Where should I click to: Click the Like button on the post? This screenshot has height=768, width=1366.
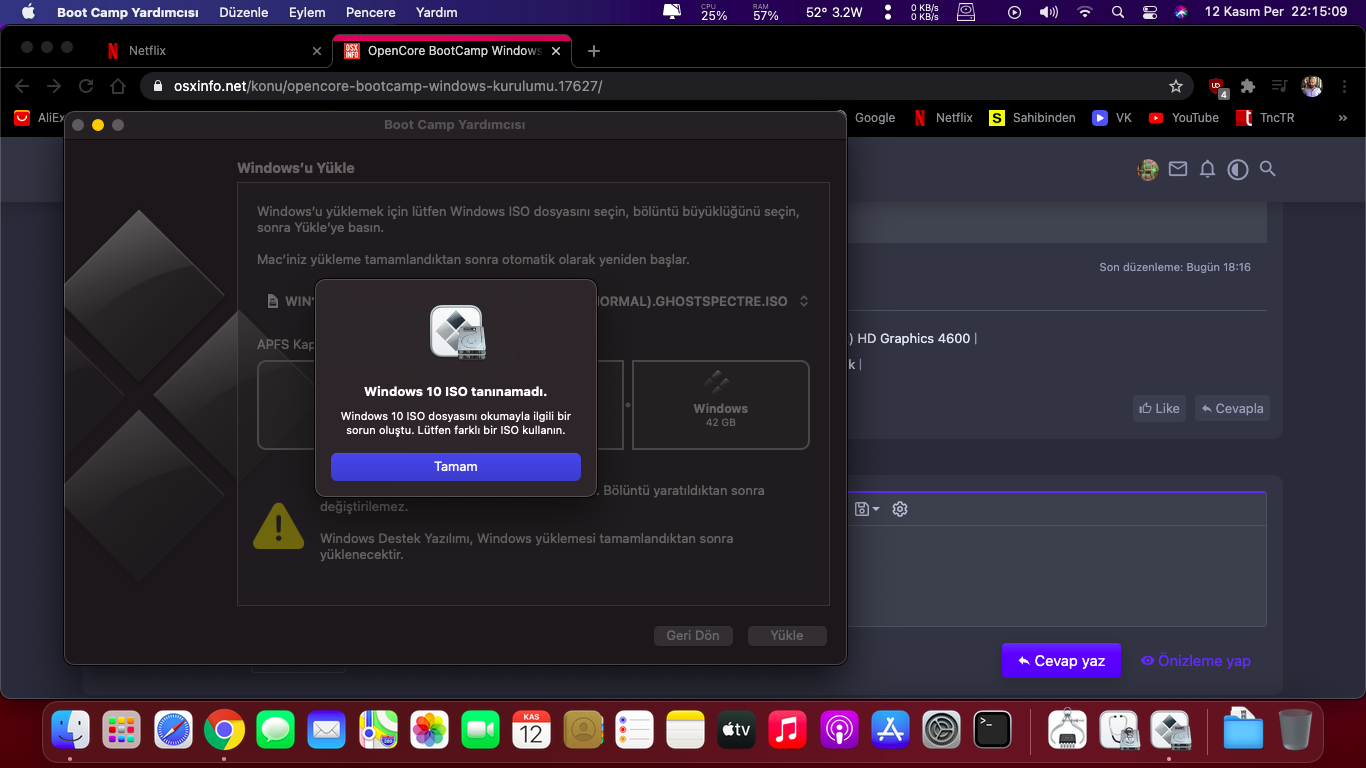tap(1158, 408)
